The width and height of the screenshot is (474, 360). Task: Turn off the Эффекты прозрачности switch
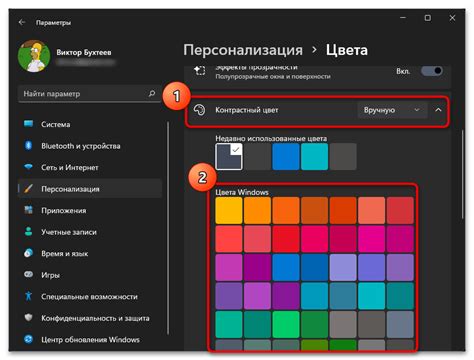tap(432, 71)
